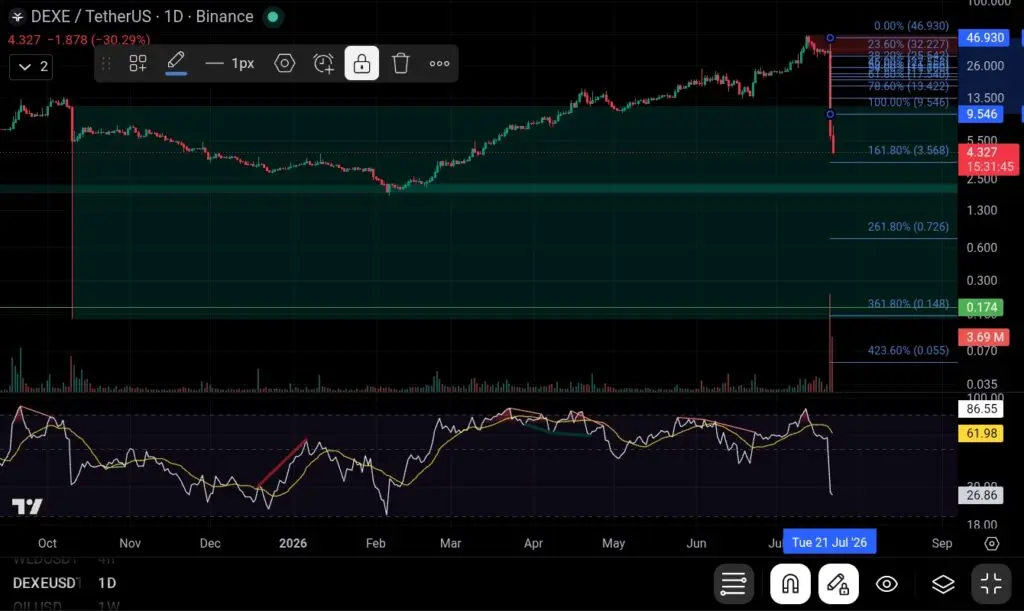Viewport: 1024px width, 611px height.
Task: Select the pencil line color tool
Action: click(176, 63)
